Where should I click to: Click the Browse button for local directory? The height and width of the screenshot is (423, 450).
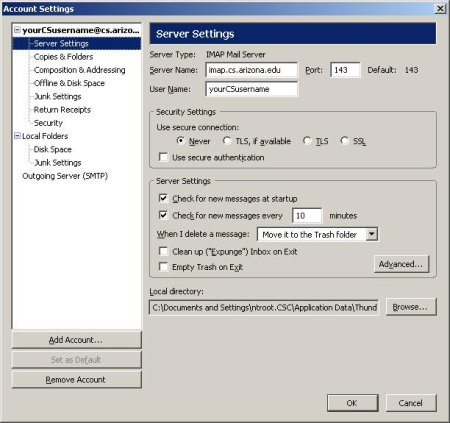pos(411,307)
